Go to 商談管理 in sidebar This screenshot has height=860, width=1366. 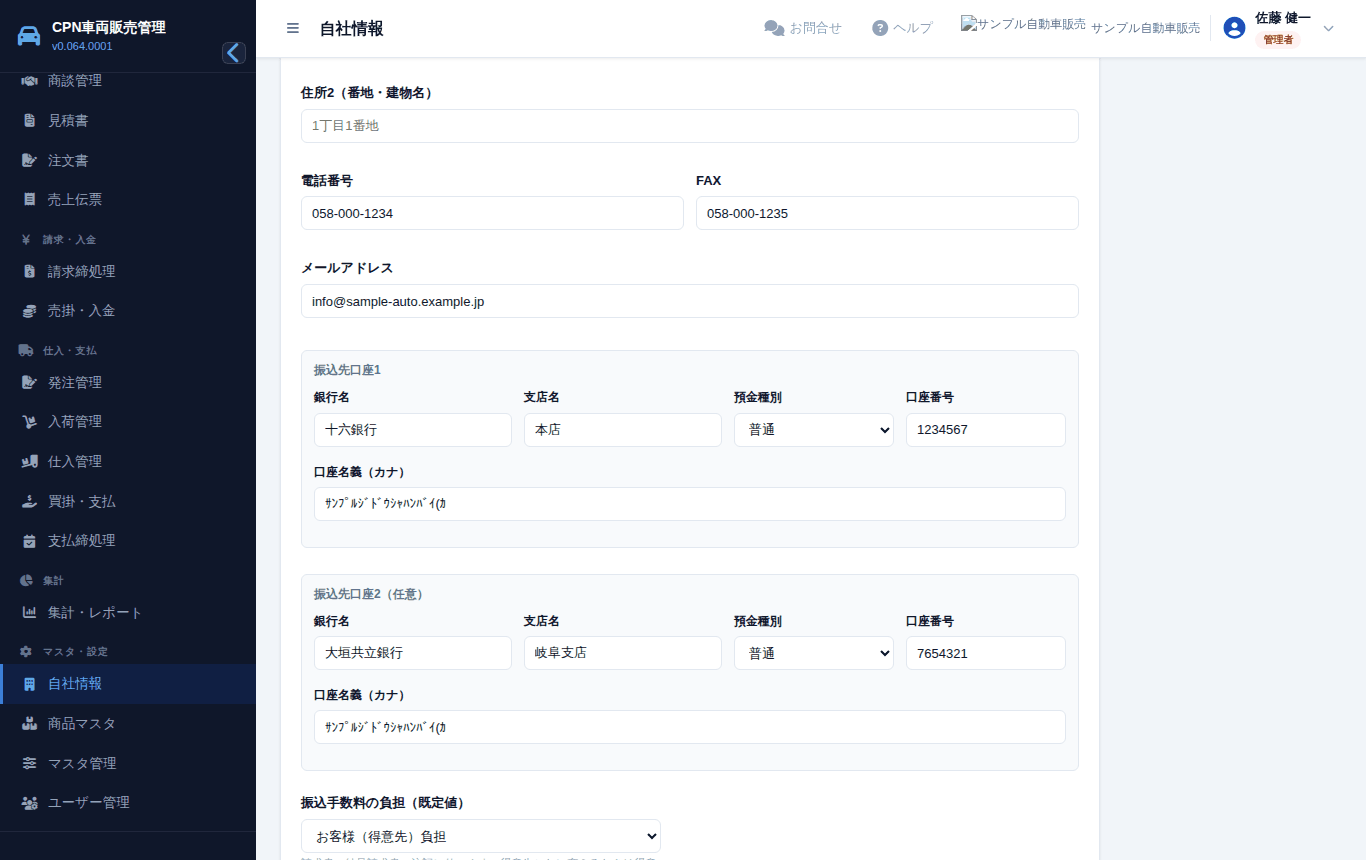tap(128, 81)
